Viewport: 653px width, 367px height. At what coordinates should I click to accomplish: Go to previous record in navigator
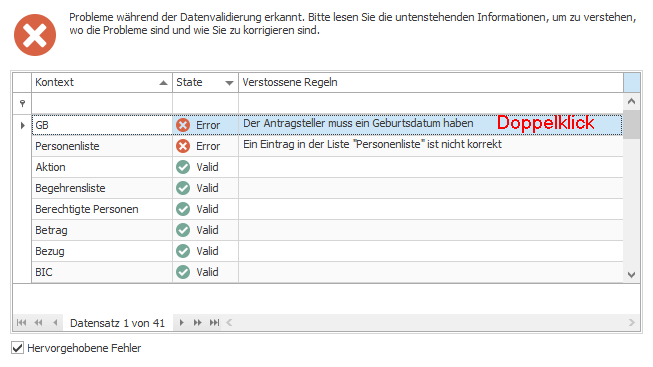click(55, 322)
